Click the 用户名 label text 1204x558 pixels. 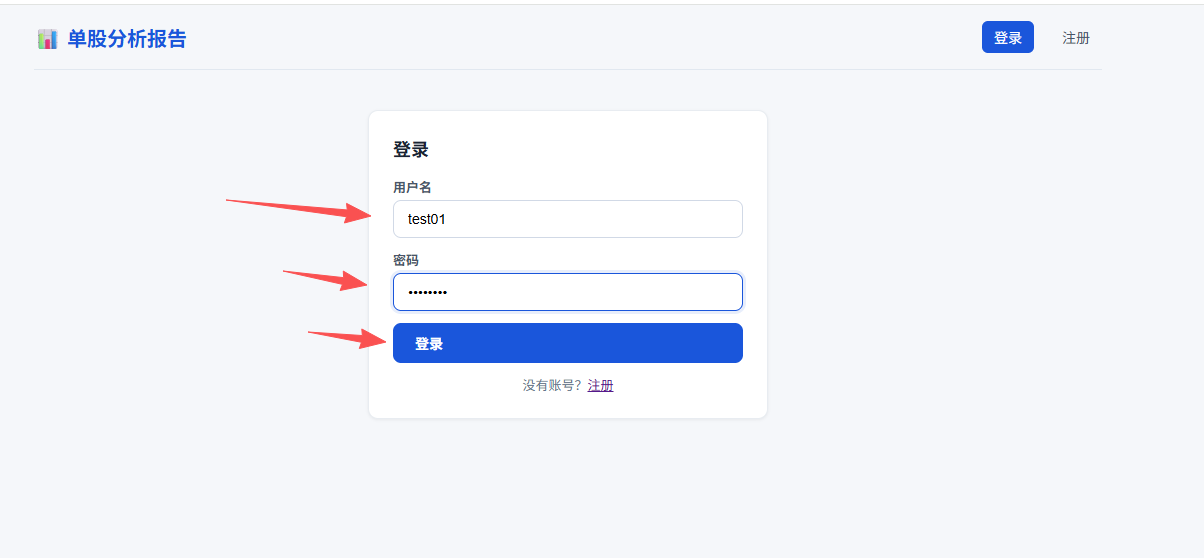(x=412, y=187)
